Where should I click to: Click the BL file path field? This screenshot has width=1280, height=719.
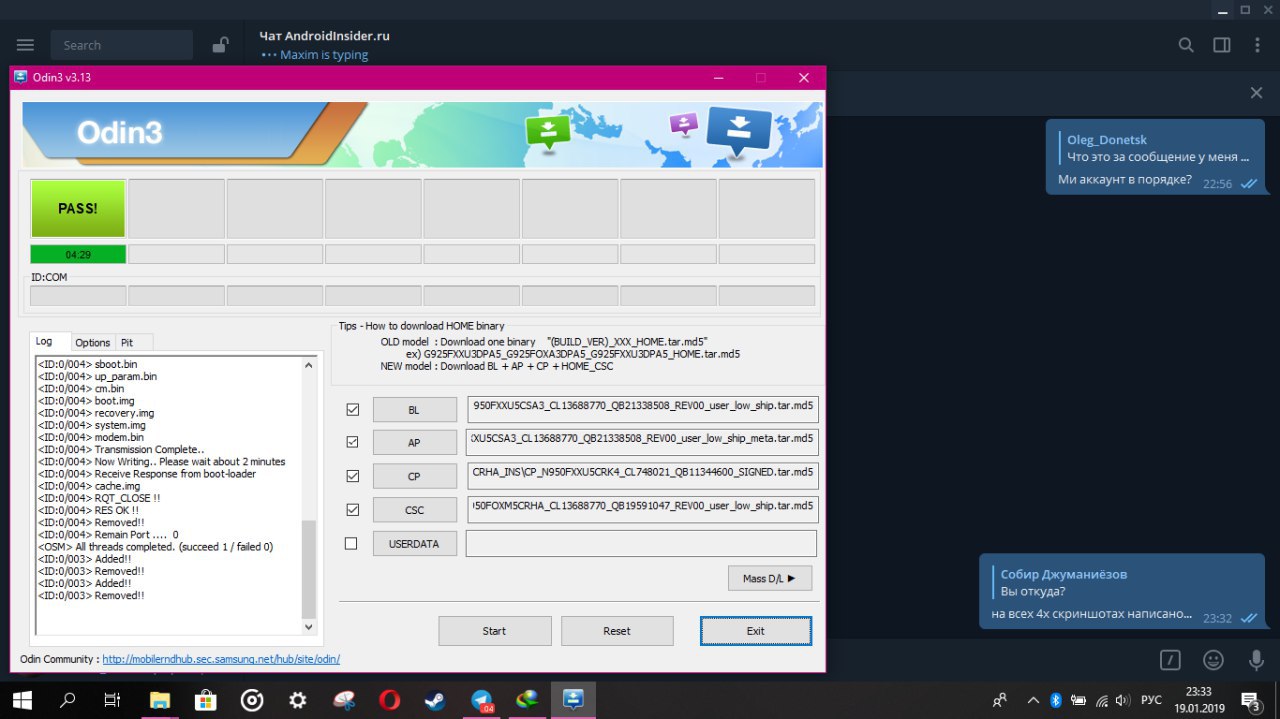coord(642,409)
